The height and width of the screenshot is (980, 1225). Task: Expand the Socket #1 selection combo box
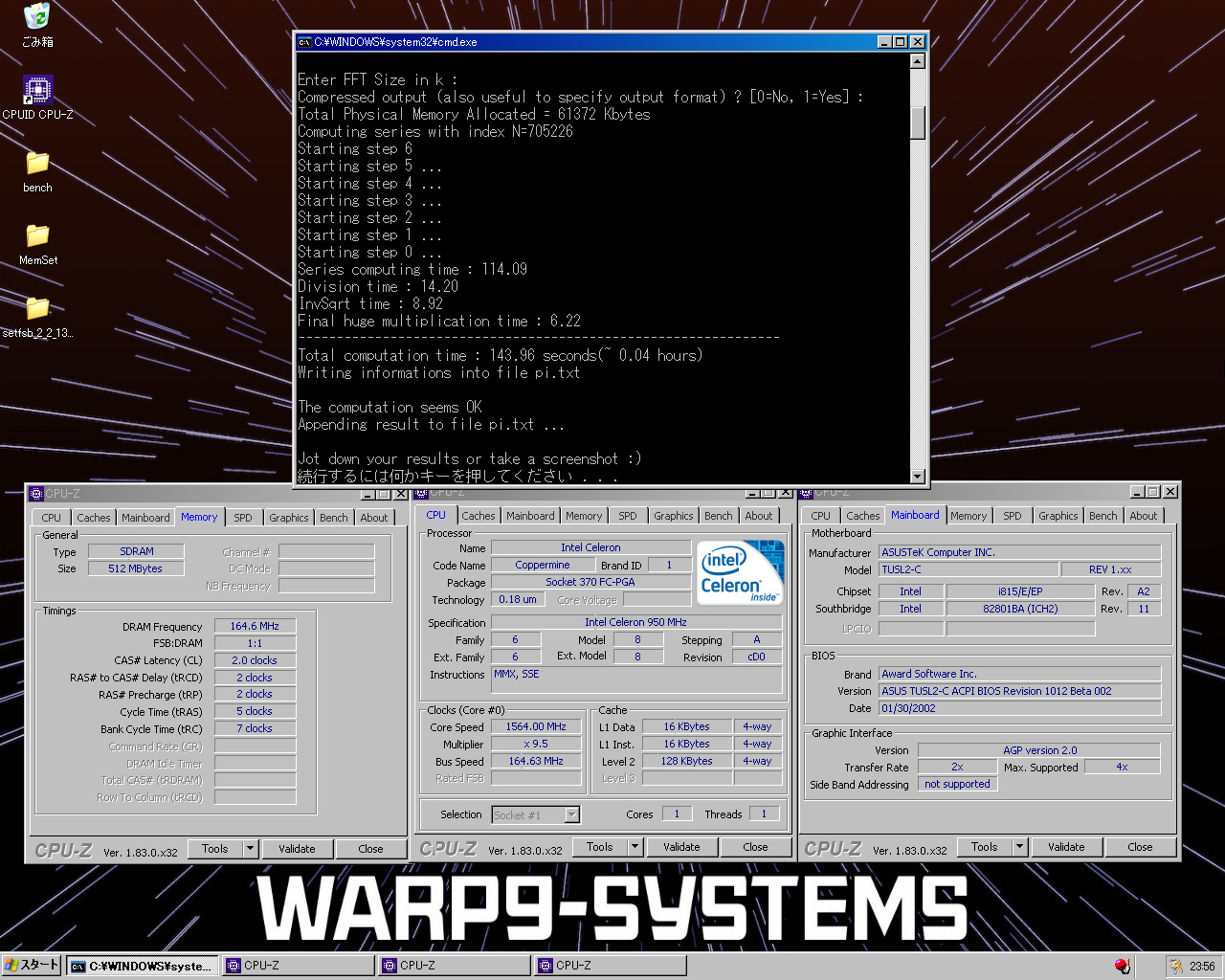click(572, 815)
